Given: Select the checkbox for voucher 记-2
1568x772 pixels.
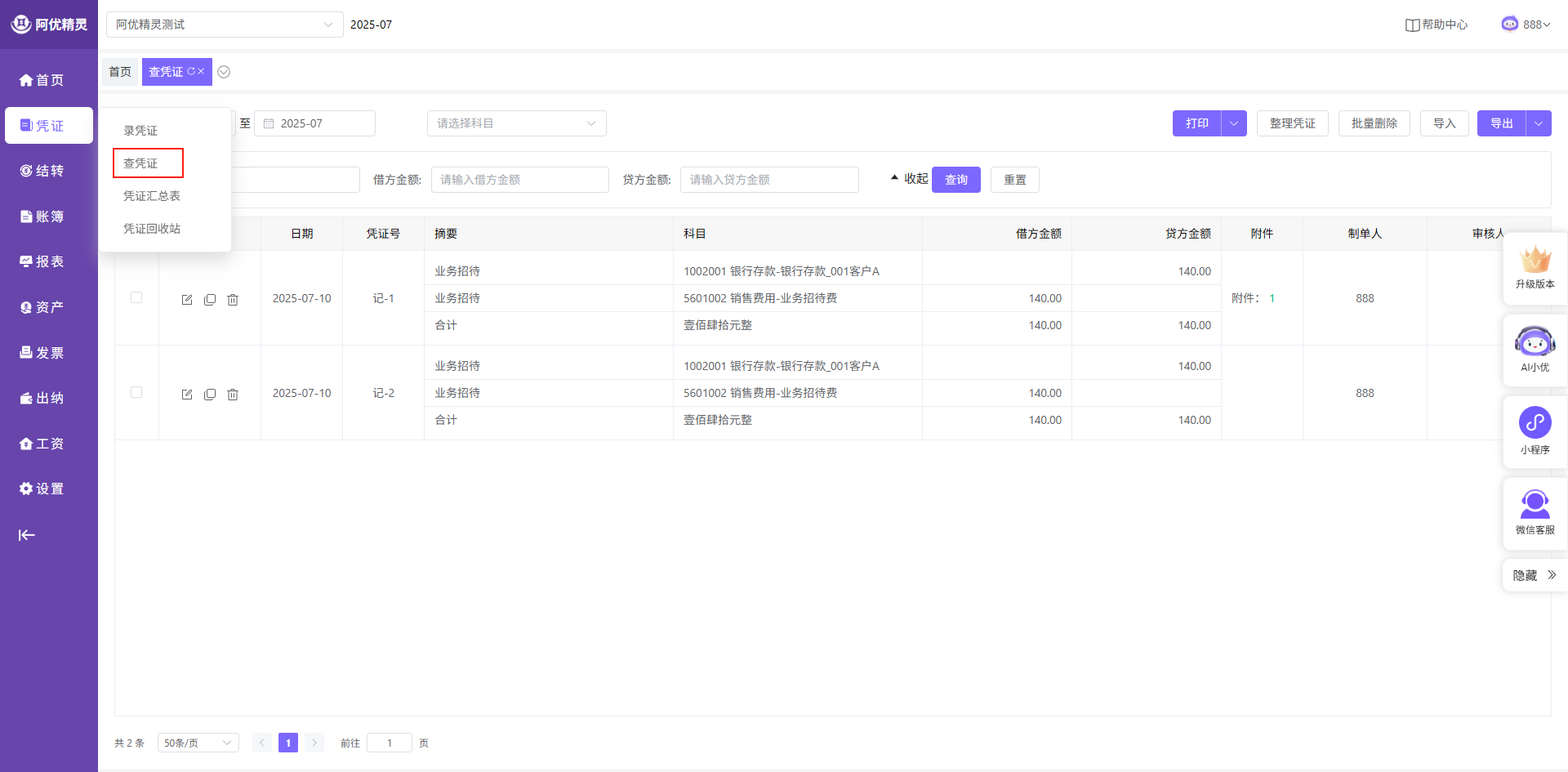Looking at the screenshot, I should point(136,393).
